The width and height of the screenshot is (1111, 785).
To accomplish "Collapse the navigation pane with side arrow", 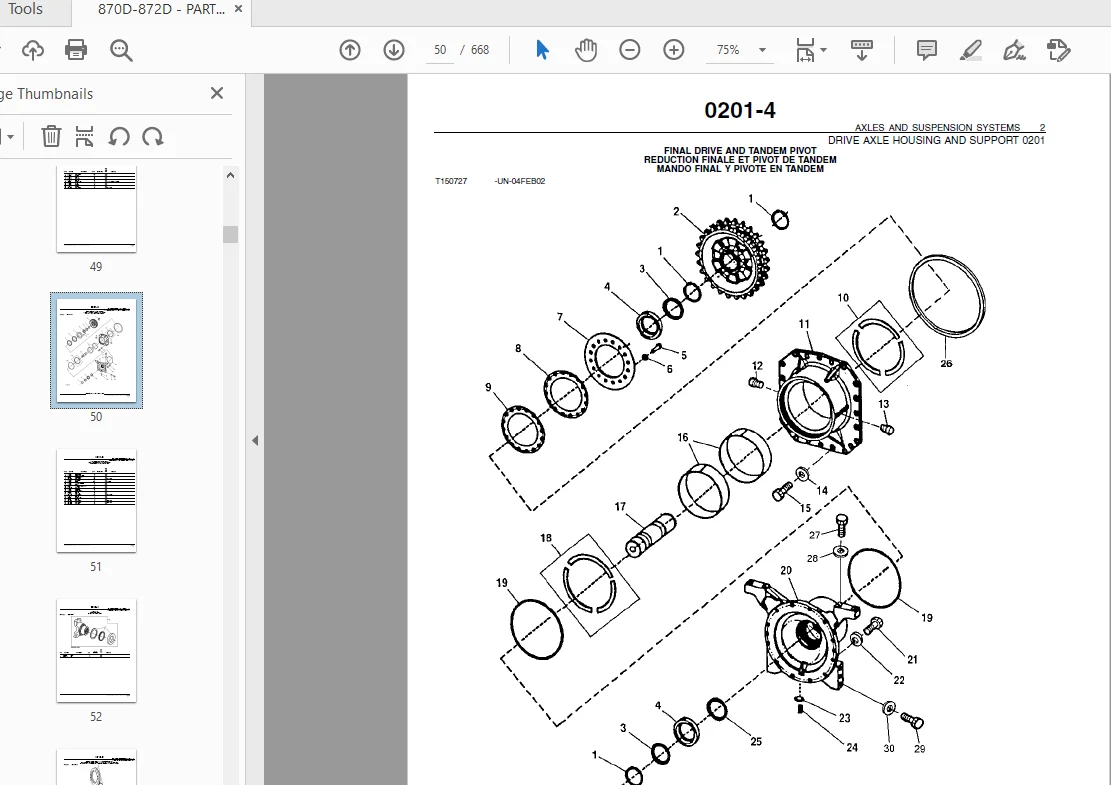I will coord(255,441).
